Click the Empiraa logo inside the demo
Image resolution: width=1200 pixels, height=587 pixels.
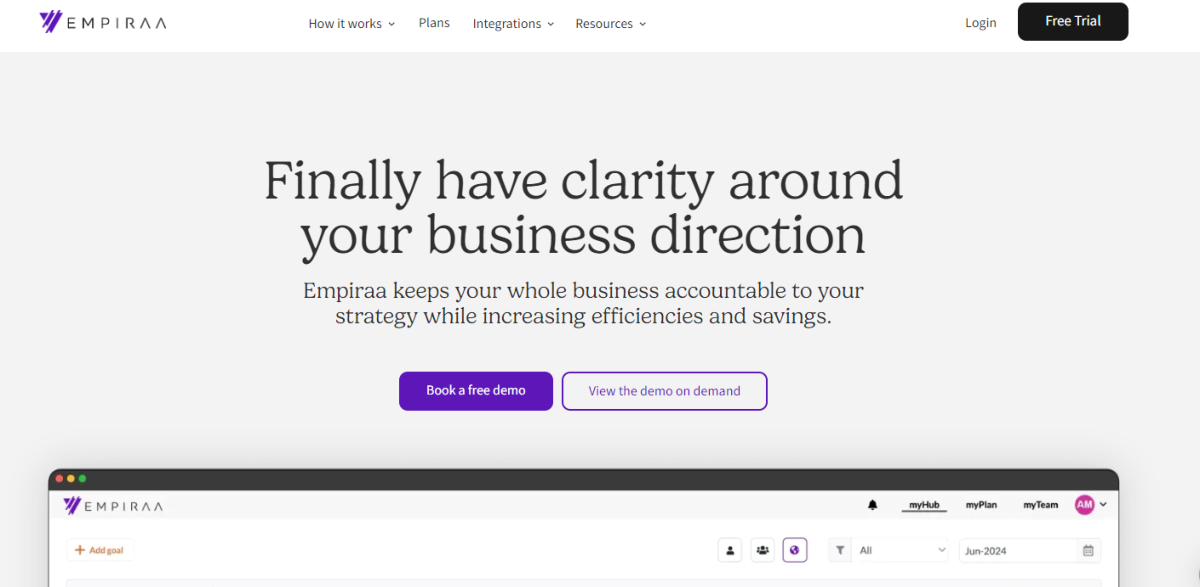pyautogui.click(x=113, y=506)
